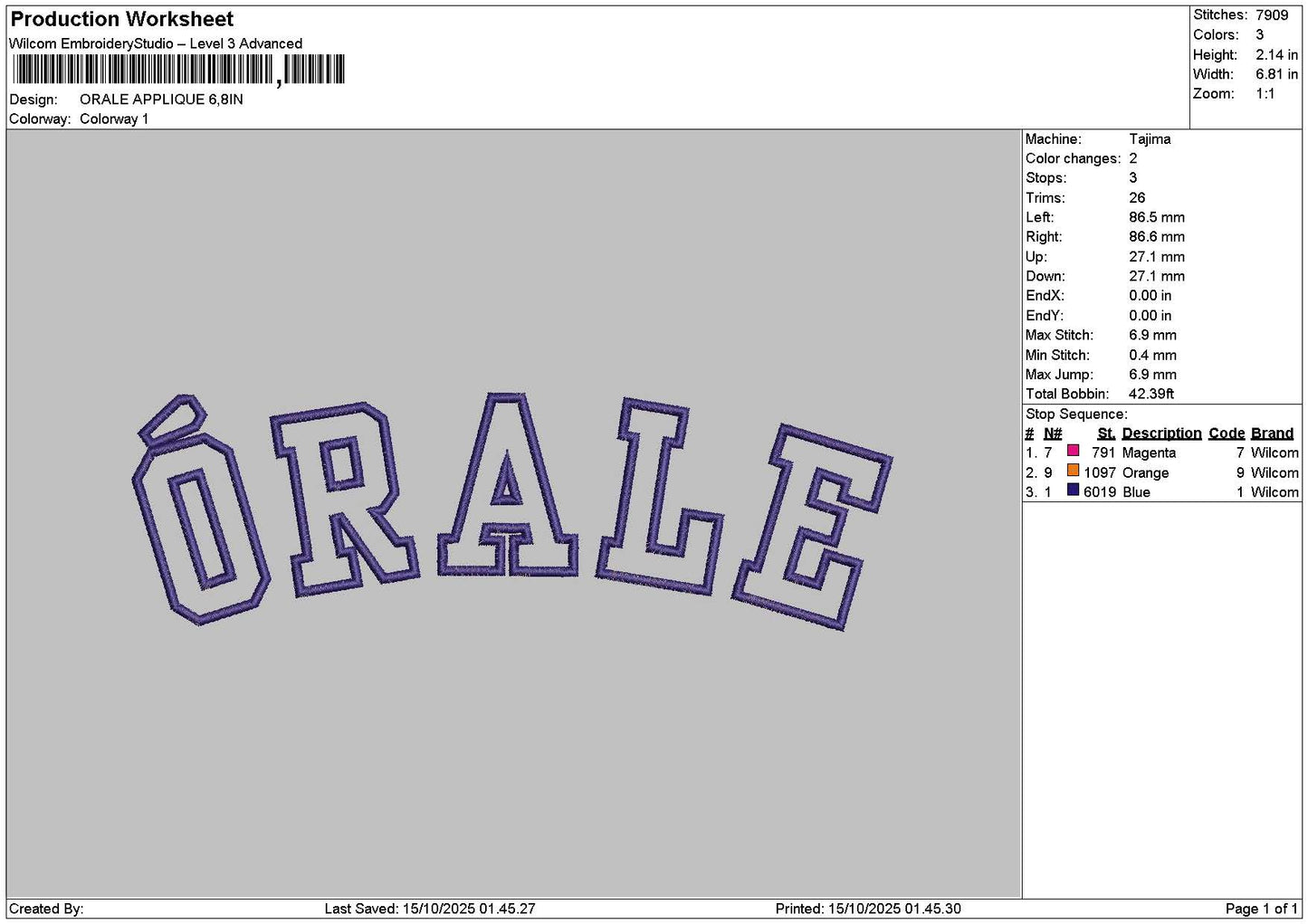Click the Down value '27.1 mm'
1308x924 pixels.
1157,277
